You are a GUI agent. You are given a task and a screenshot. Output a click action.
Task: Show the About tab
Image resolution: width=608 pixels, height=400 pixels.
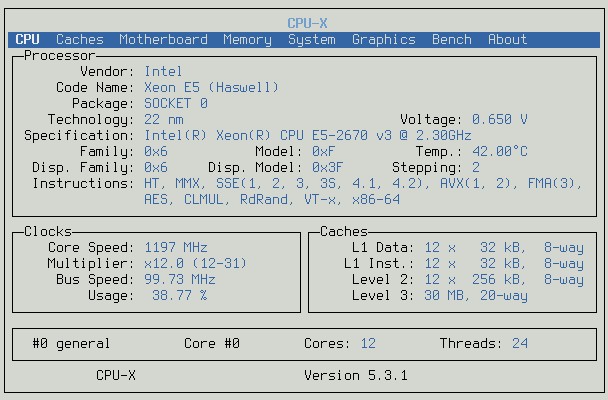pyautogui.click(x=508, y=40)
